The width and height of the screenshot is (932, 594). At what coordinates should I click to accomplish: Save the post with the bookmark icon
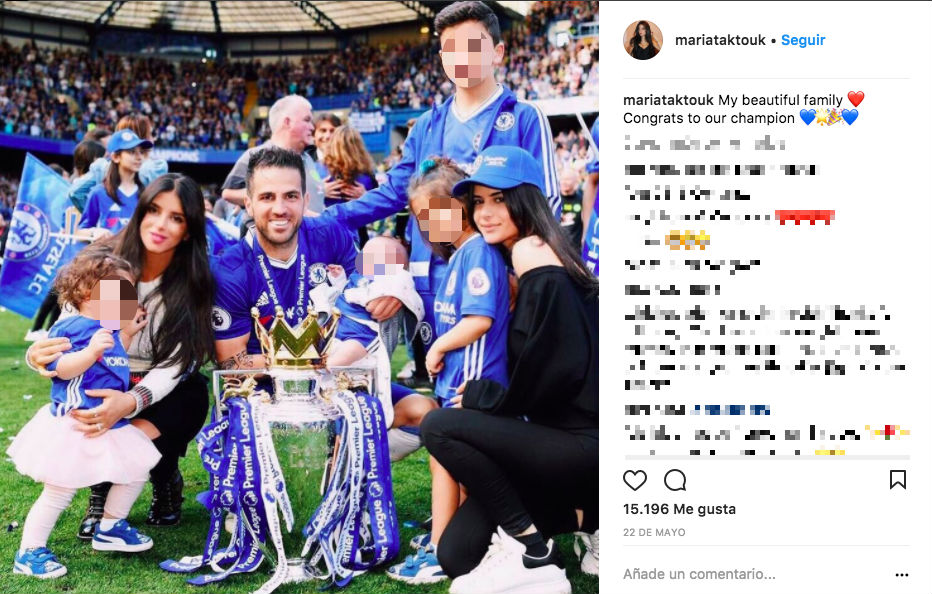point(898,480)
